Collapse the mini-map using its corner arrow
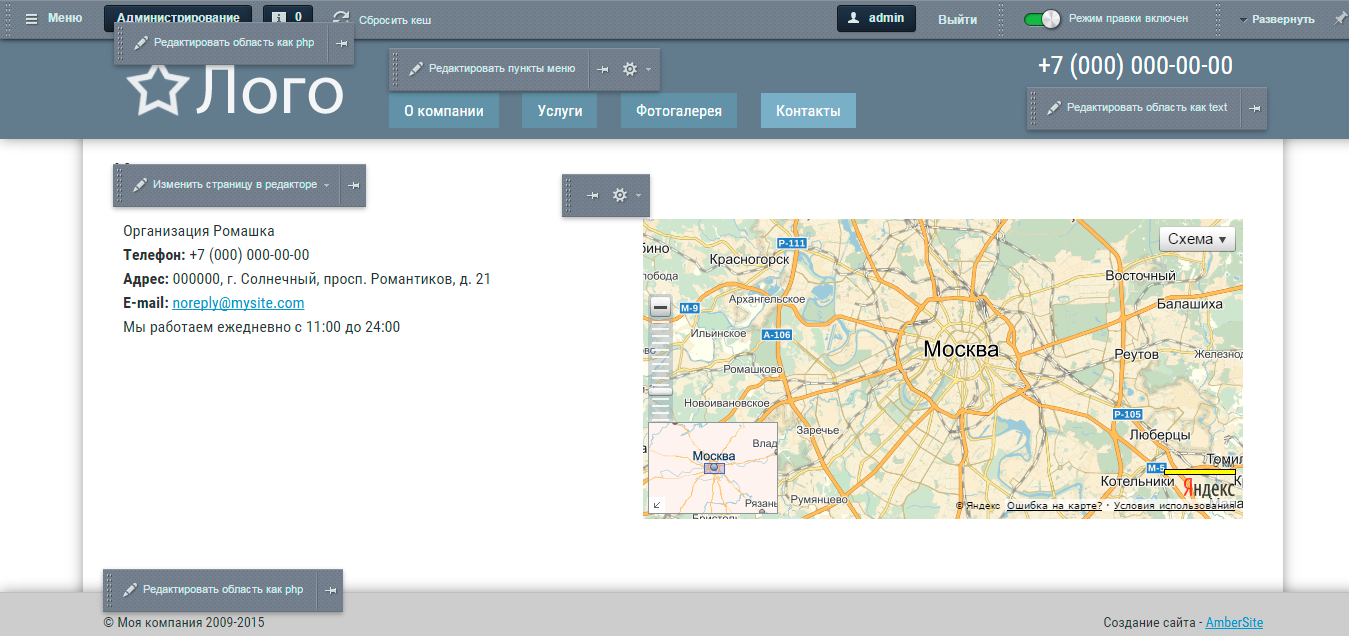This screenshot has width=1349, height=636. [656, 505]
